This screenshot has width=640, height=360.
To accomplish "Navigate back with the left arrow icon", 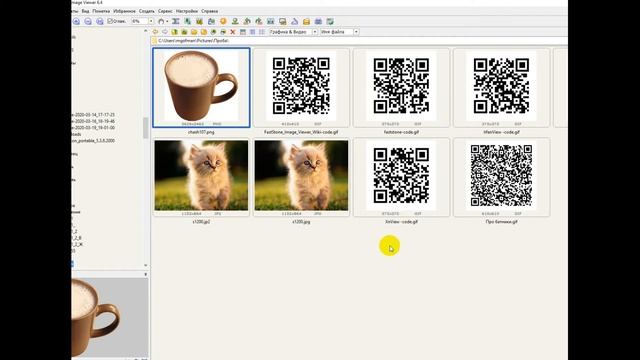I will point(155,32).
